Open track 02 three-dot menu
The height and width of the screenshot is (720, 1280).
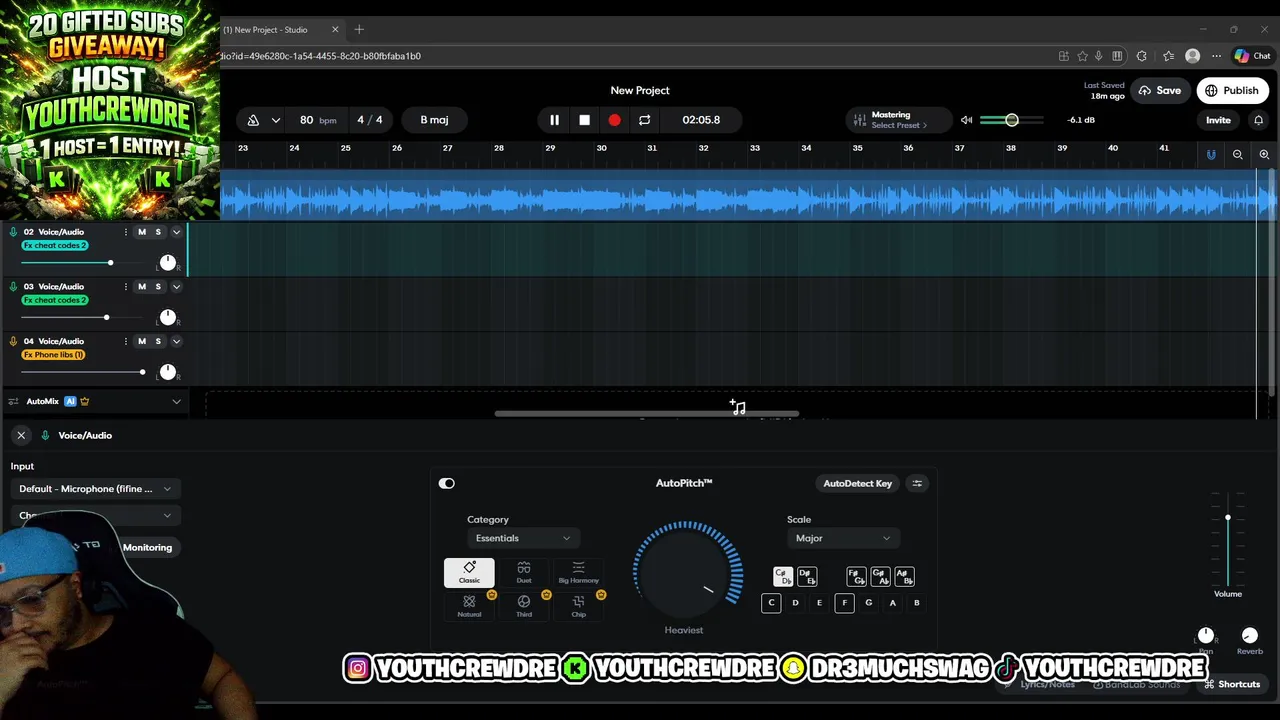[x=125, y=232]
